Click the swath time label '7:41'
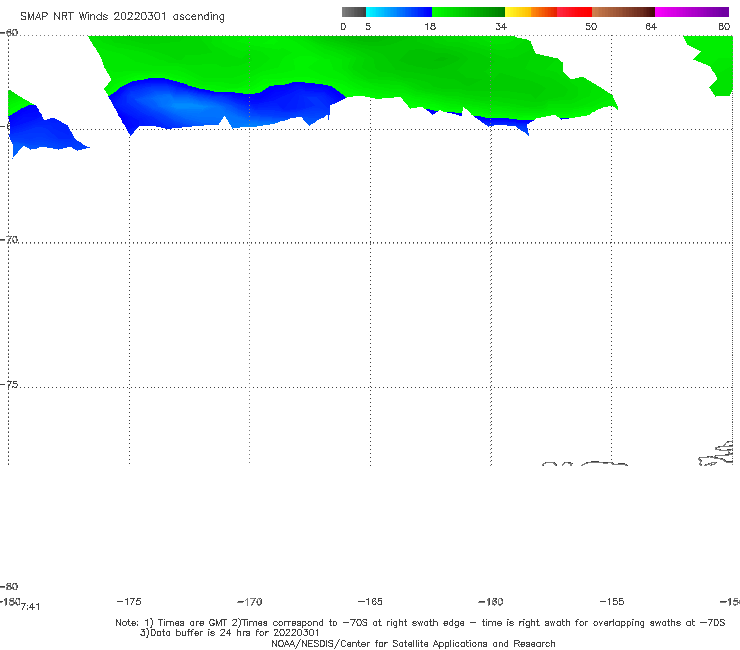The height and width of the screenshot is (650, 740). [30, 607]
